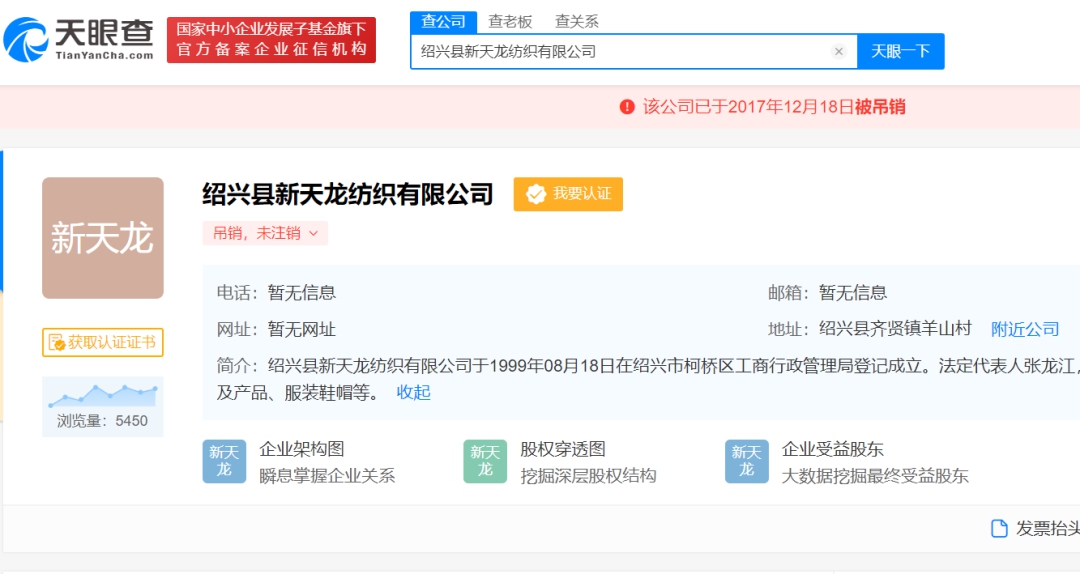The image size is (1080, 574).
Task: Click the 新天龙 company logo thumbnail
Action: 103,238
